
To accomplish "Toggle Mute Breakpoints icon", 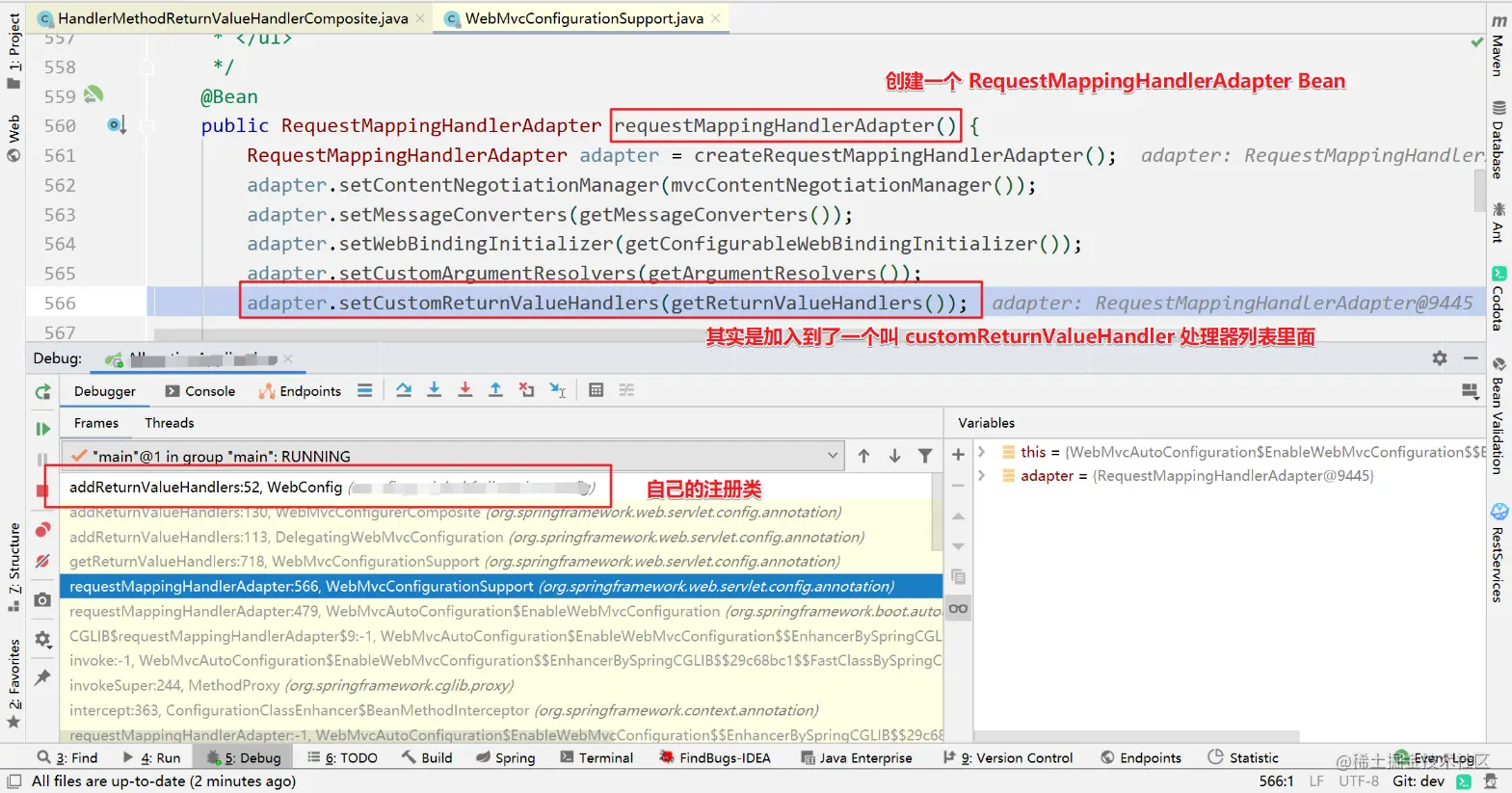I will 42,561.
